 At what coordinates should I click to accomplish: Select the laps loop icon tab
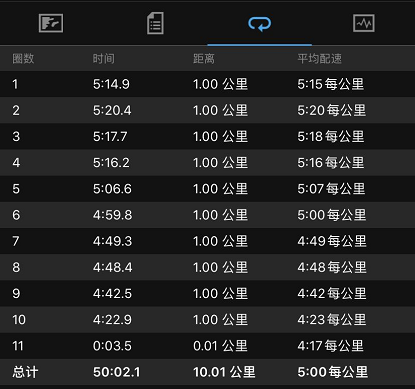coord(259,24)
